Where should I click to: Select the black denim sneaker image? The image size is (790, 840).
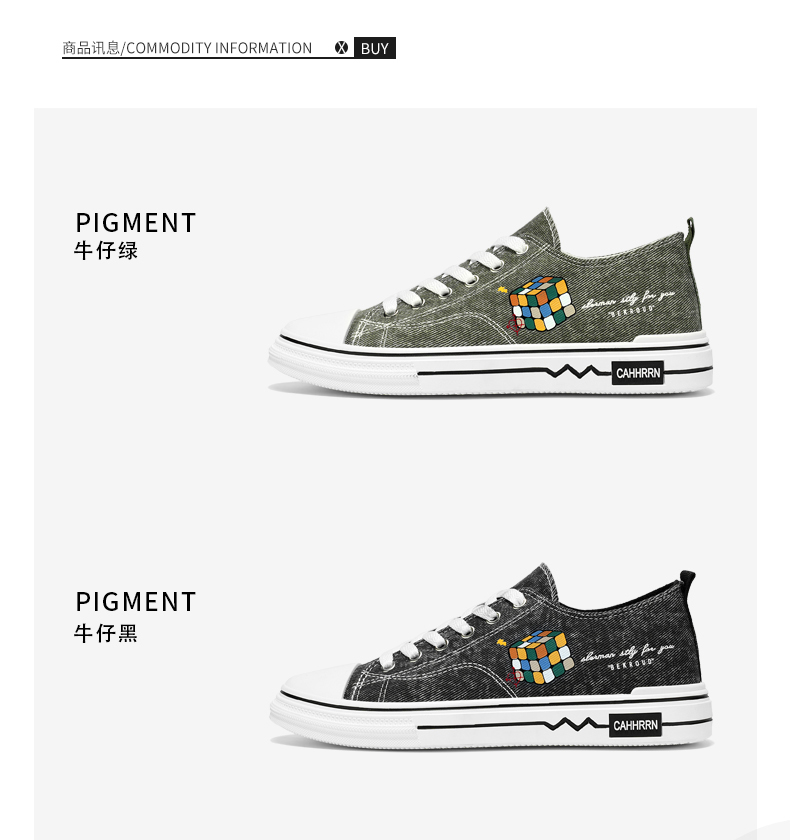[491, 655]
